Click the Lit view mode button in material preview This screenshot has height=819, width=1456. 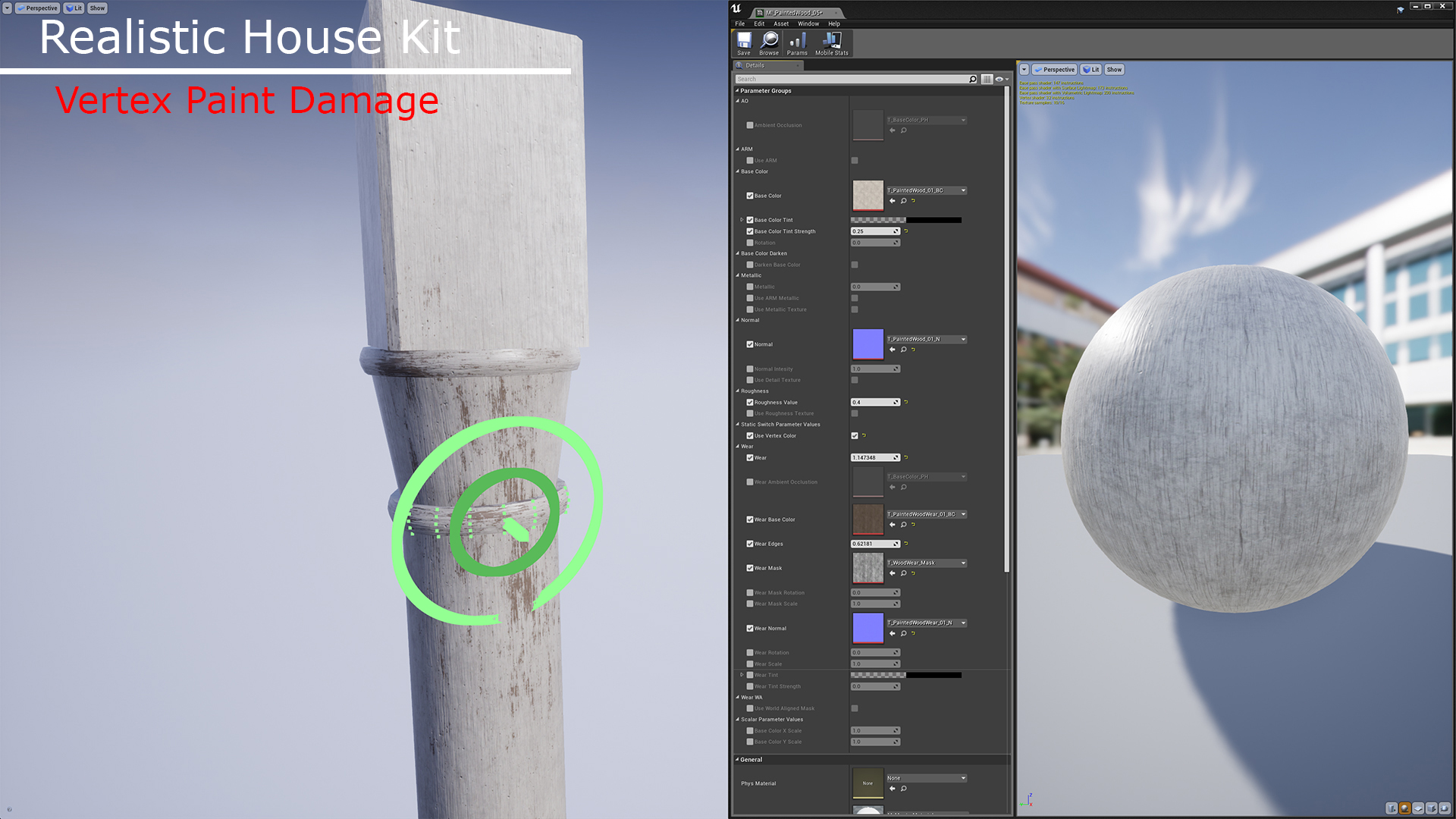click(1090, 70)
